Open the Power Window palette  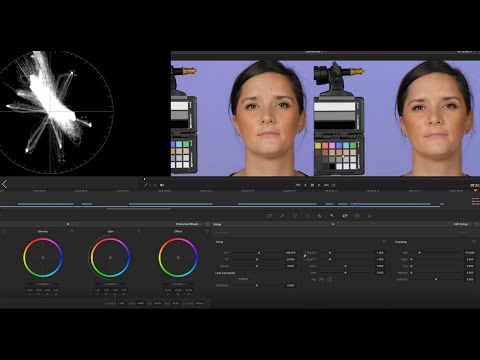tap(295, 216)
